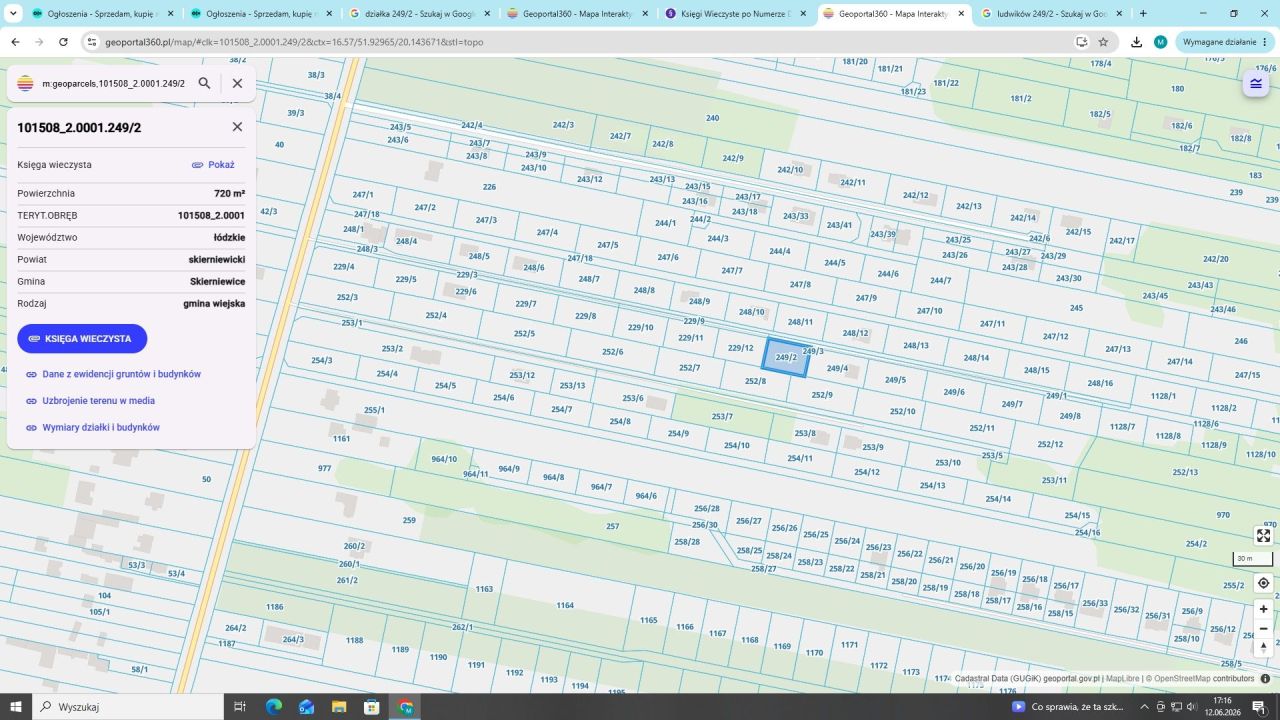Open network settings in system tray
Viewport: 1280px width, 720px height.
[1176, 707]
